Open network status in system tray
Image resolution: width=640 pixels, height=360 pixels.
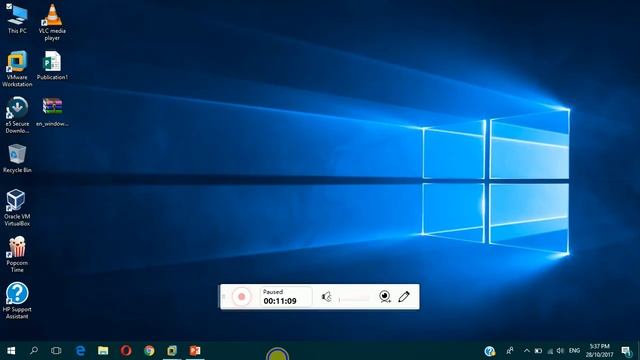pos(550,351)
